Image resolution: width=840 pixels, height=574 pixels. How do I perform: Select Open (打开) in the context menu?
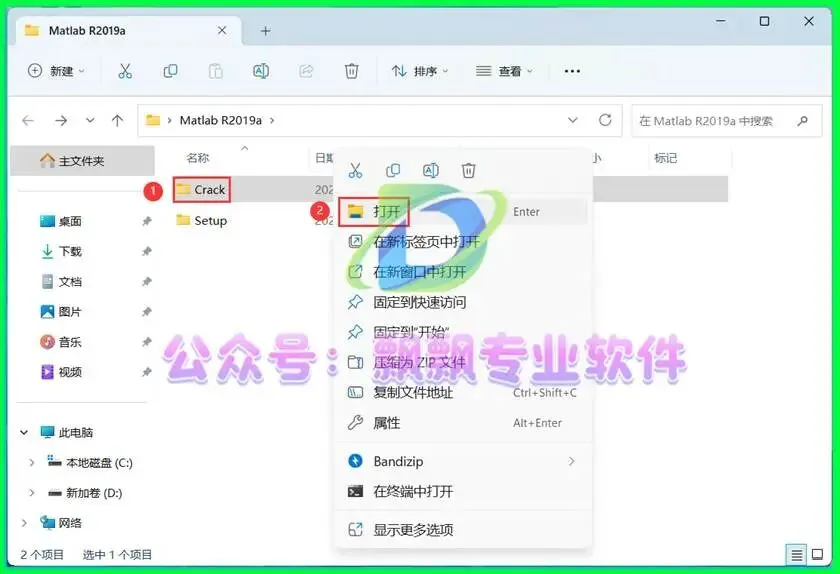pos(463,212)
